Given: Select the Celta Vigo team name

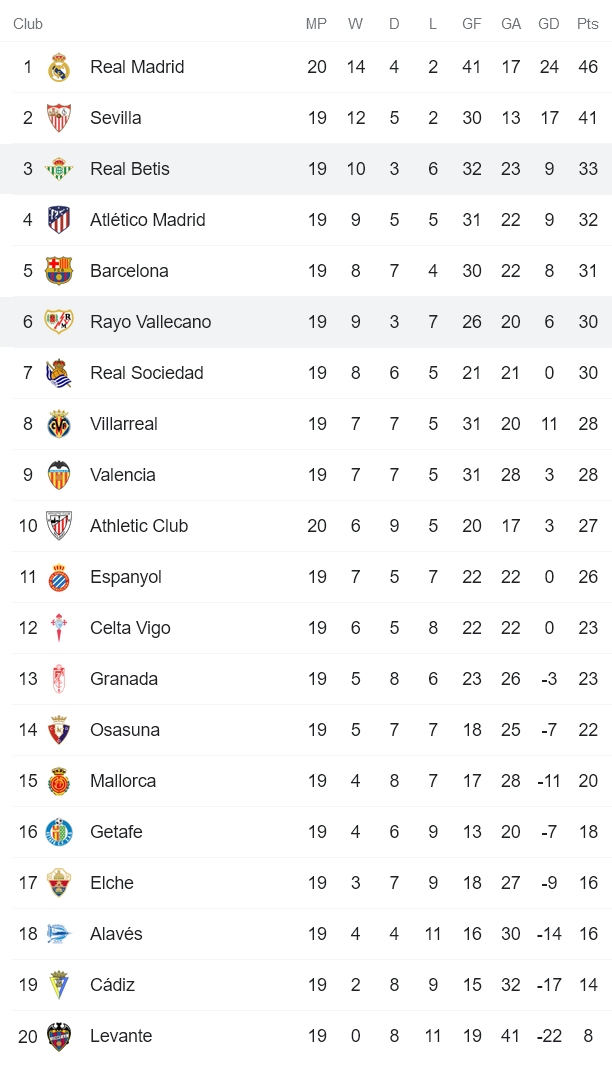Looking at the screenshot, I should [130, 628].
